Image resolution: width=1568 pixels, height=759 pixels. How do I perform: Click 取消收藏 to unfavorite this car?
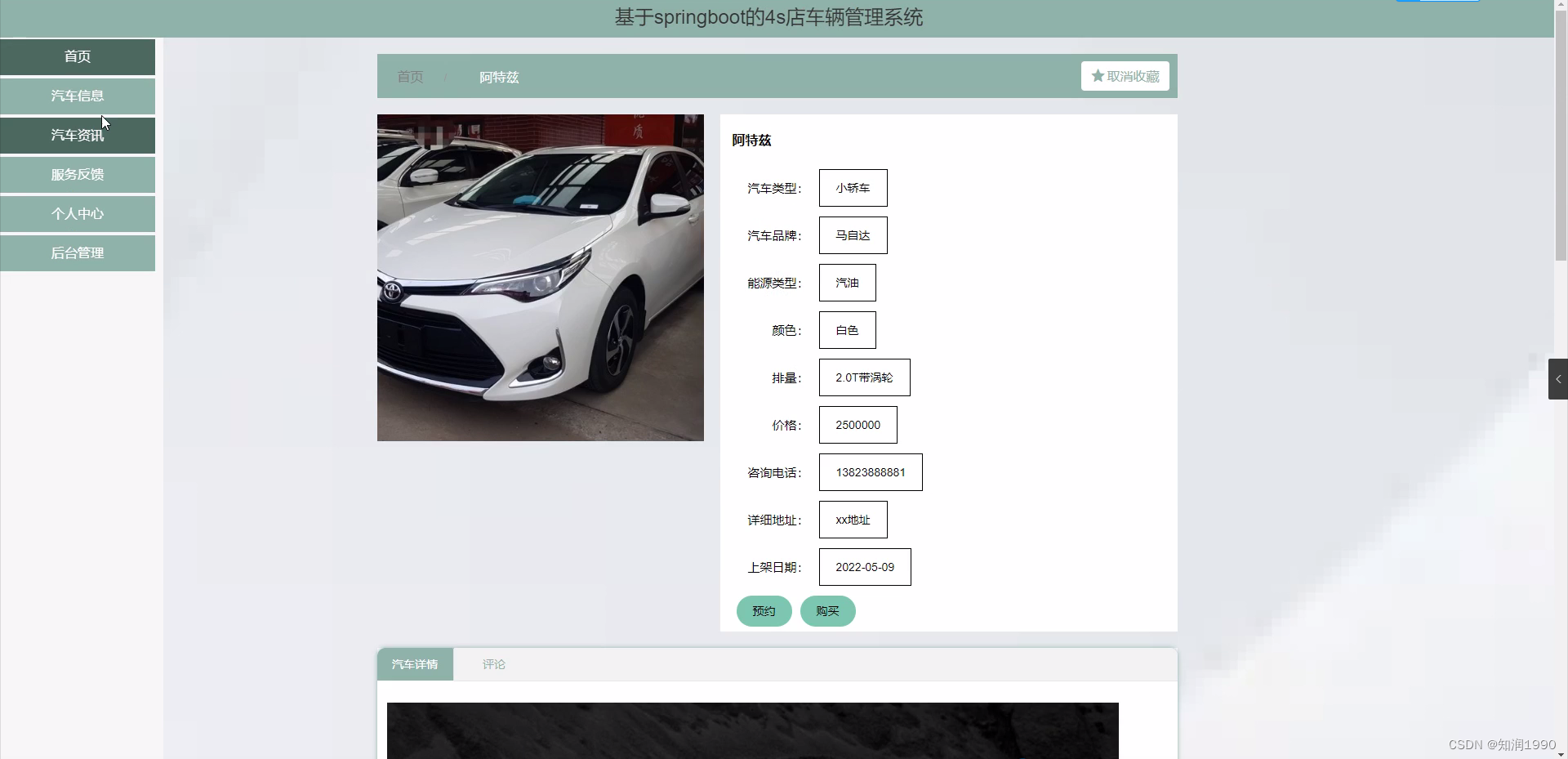point(1125,76)
